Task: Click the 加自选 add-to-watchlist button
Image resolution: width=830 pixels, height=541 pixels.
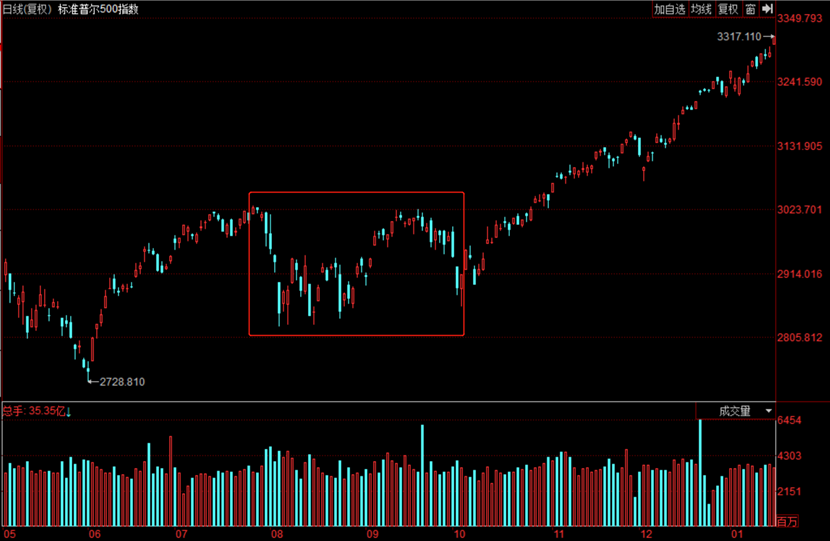Action: tap(670, 9)
